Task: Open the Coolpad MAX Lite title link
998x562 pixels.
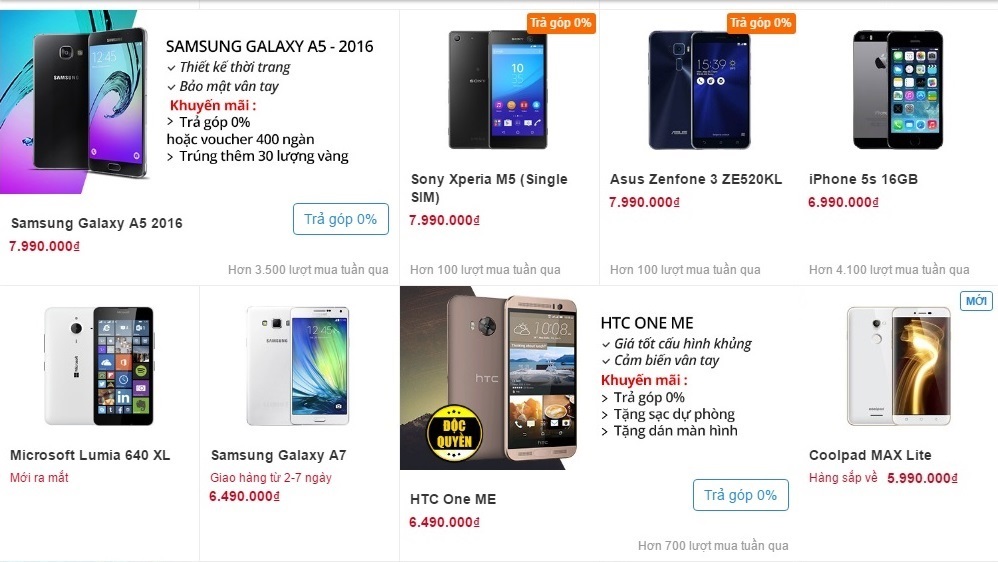Action: [x=870, y=455]
